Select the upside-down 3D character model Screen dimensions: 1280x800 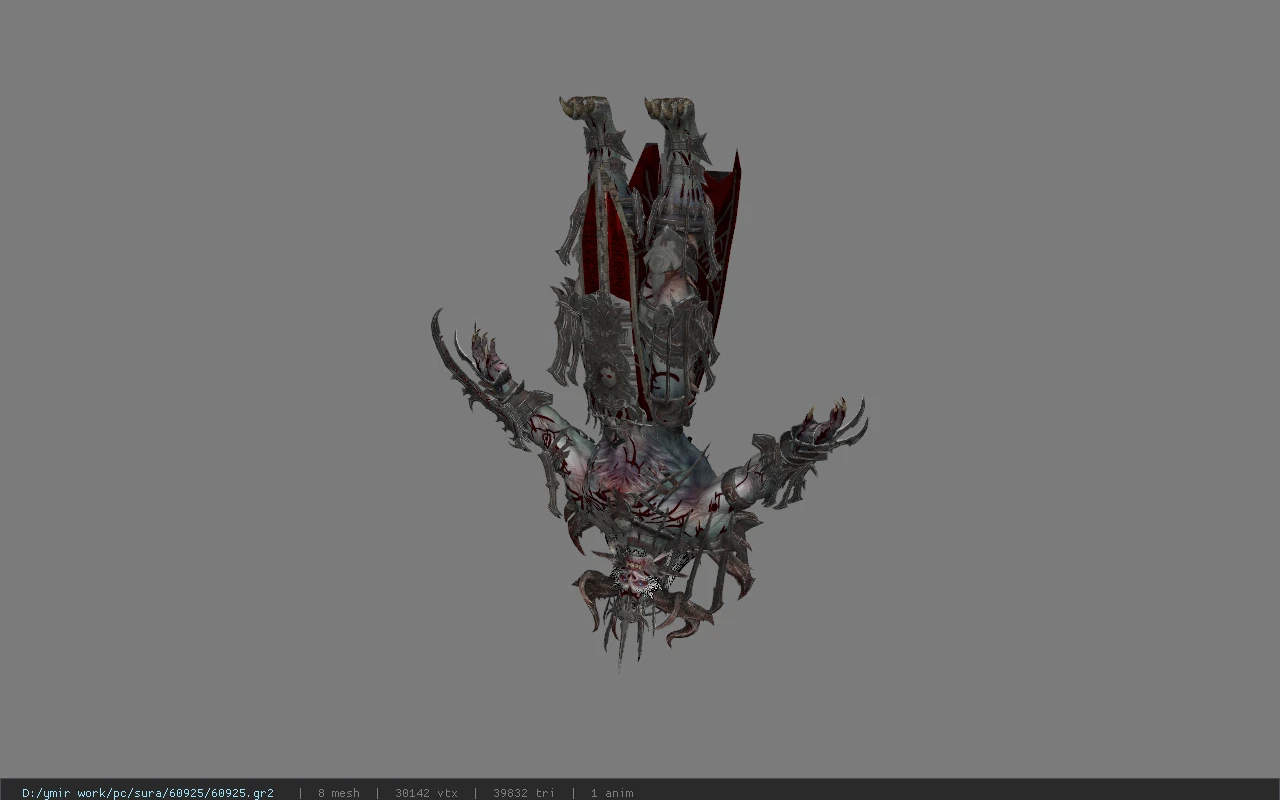[648, 385]
